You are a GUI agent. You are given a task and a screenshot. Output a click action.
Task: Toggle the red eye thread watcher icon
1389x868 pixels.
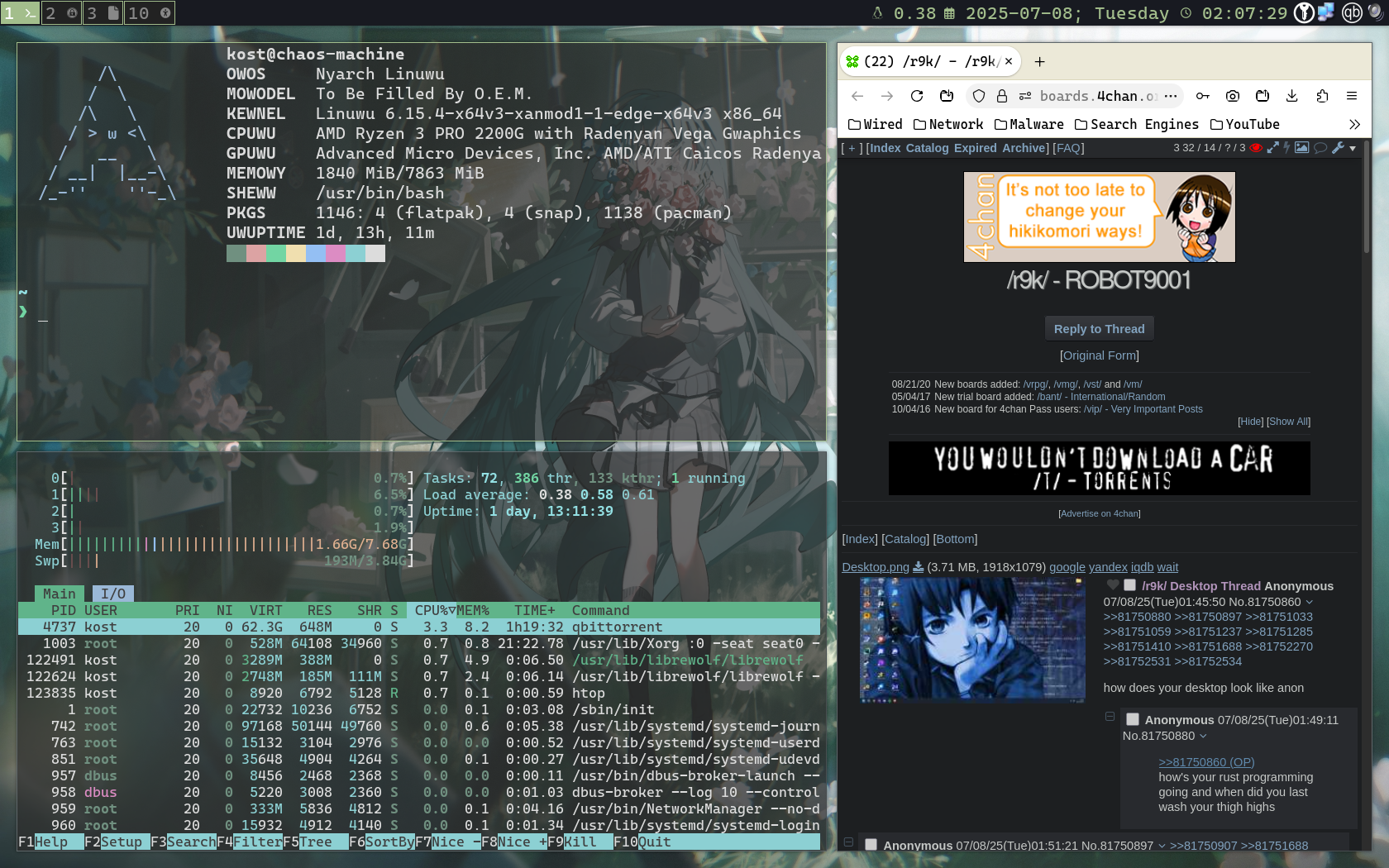tap(1256, 148)
